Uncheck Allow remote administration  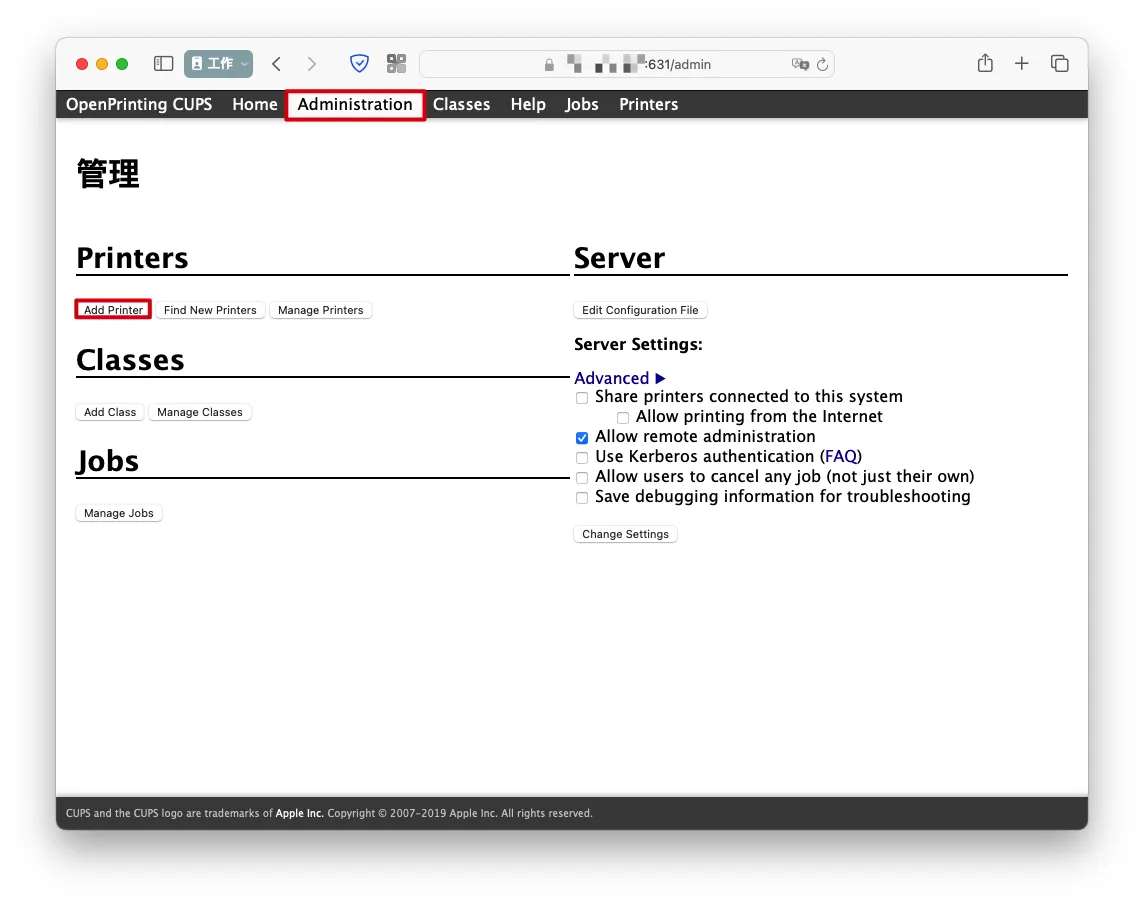pyautogui.click(x=582, y=438)
